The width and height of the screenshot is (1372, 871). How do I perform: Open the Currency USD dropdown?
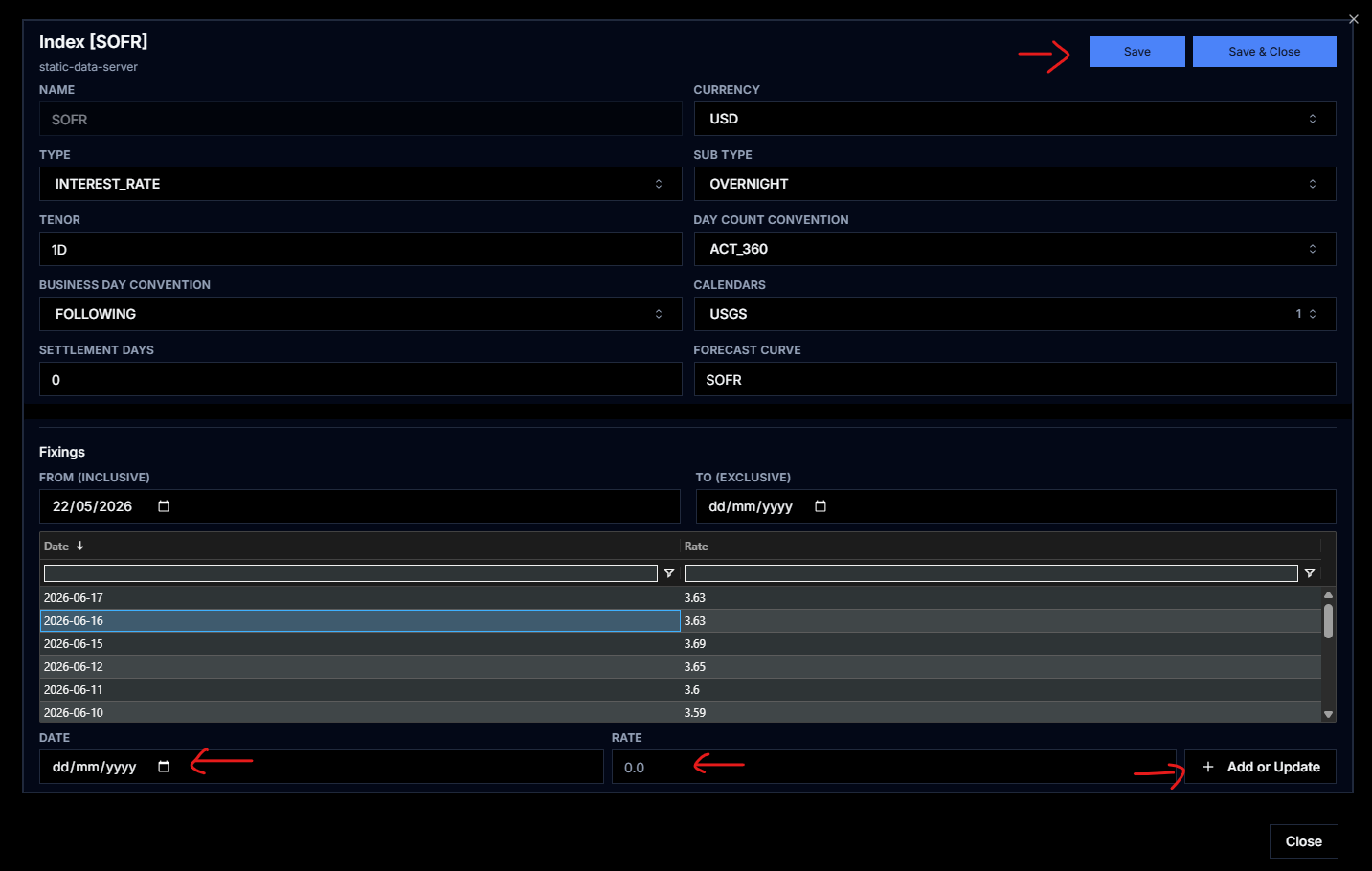pos(1015,119)
